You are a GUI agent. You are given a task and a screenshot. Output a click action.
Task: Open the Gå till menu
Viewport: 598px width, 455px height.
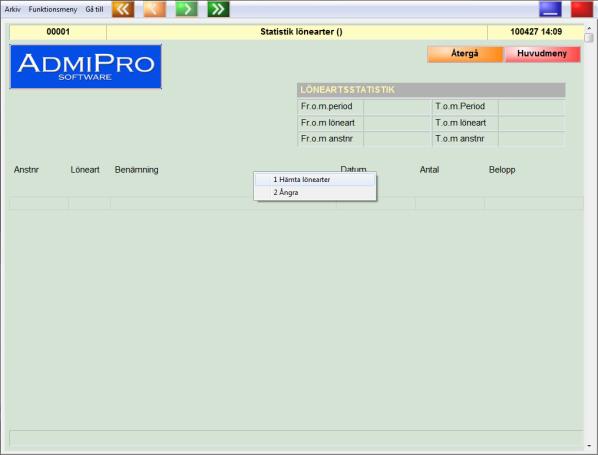click(x=94, y=9)
